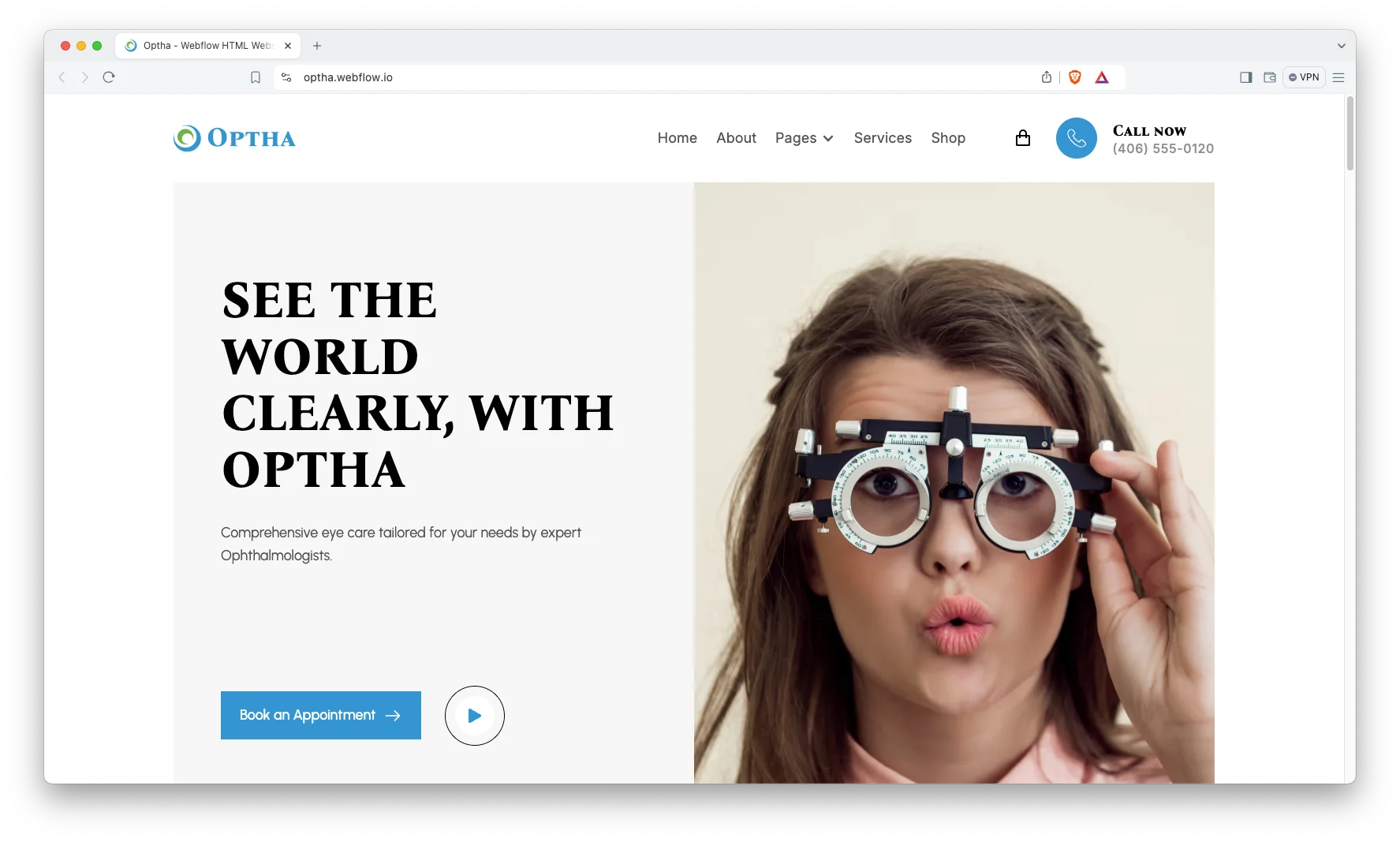Open the browser hamburger menu

click(x=1338, y=77)
